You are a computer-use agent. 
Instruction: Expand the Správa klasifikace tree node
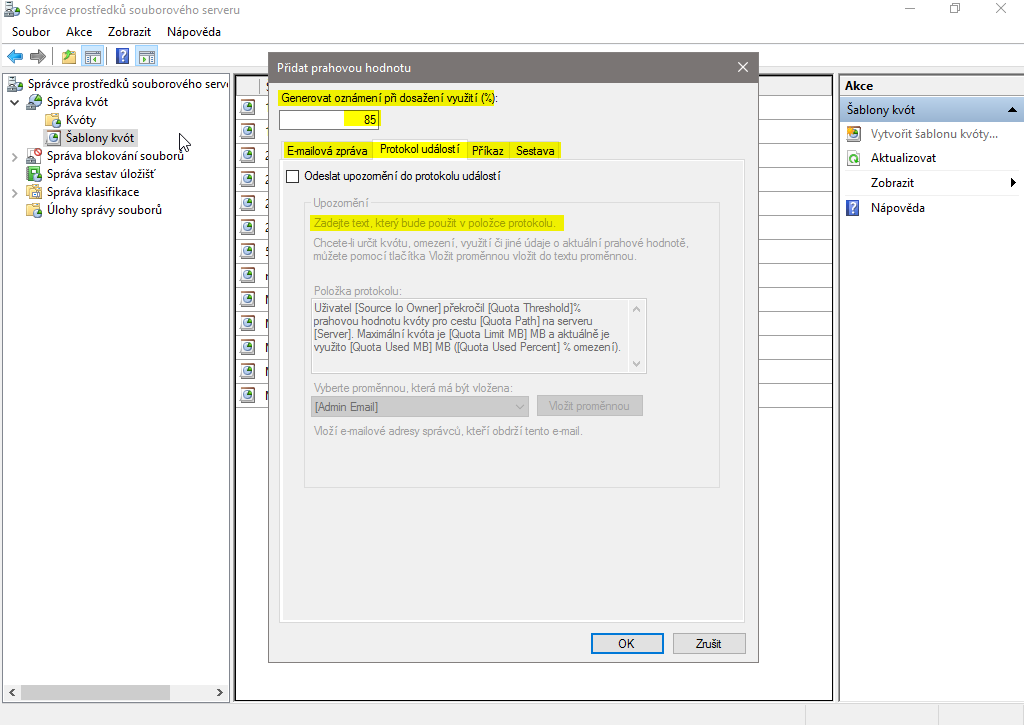click(14, 192)
